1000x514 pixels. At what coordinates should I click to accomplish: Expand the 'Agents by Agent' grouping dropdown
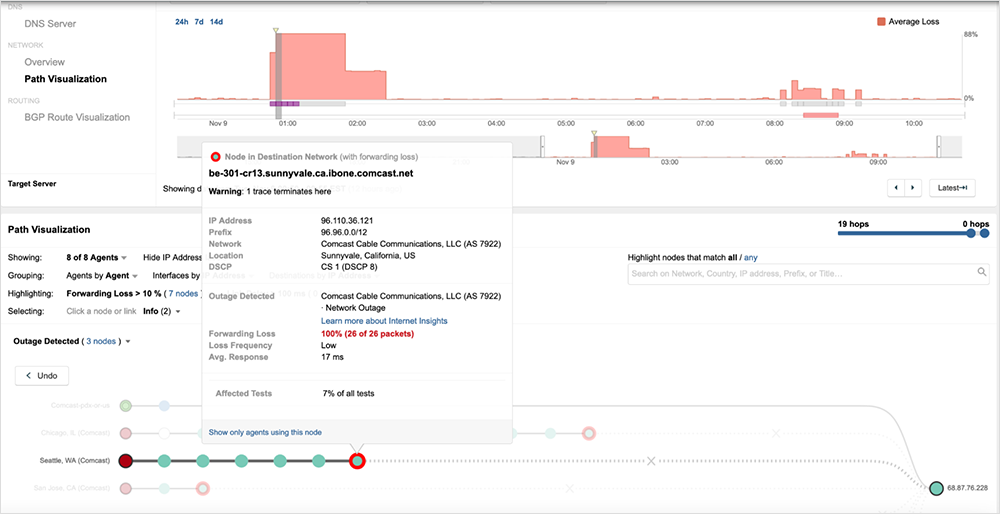click(102, 275)
